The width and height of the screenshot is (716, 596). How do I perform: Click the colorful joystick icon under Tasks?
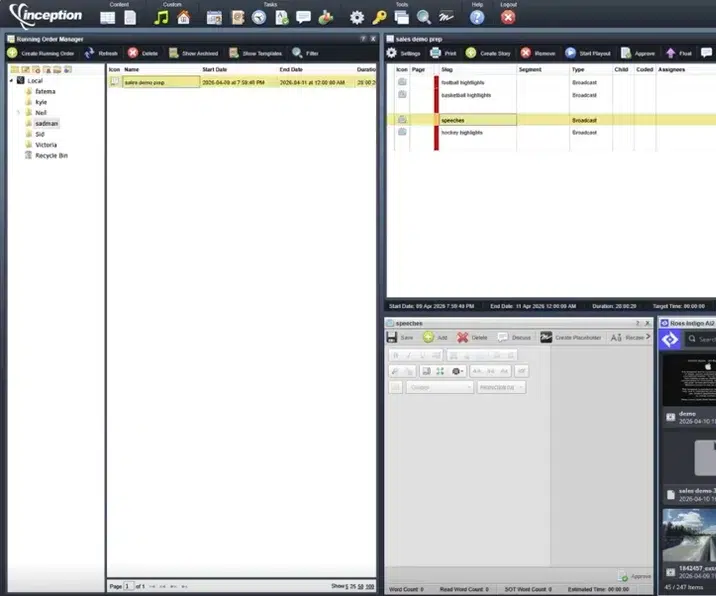(x=326, y=18)
